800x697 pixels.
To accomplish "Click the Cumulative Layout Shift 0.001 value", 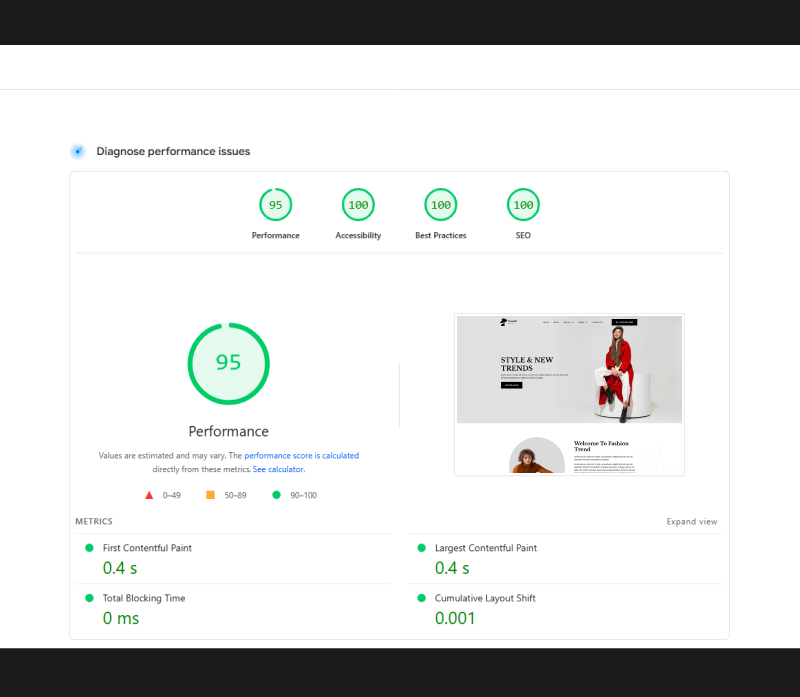I will [456, 618].
